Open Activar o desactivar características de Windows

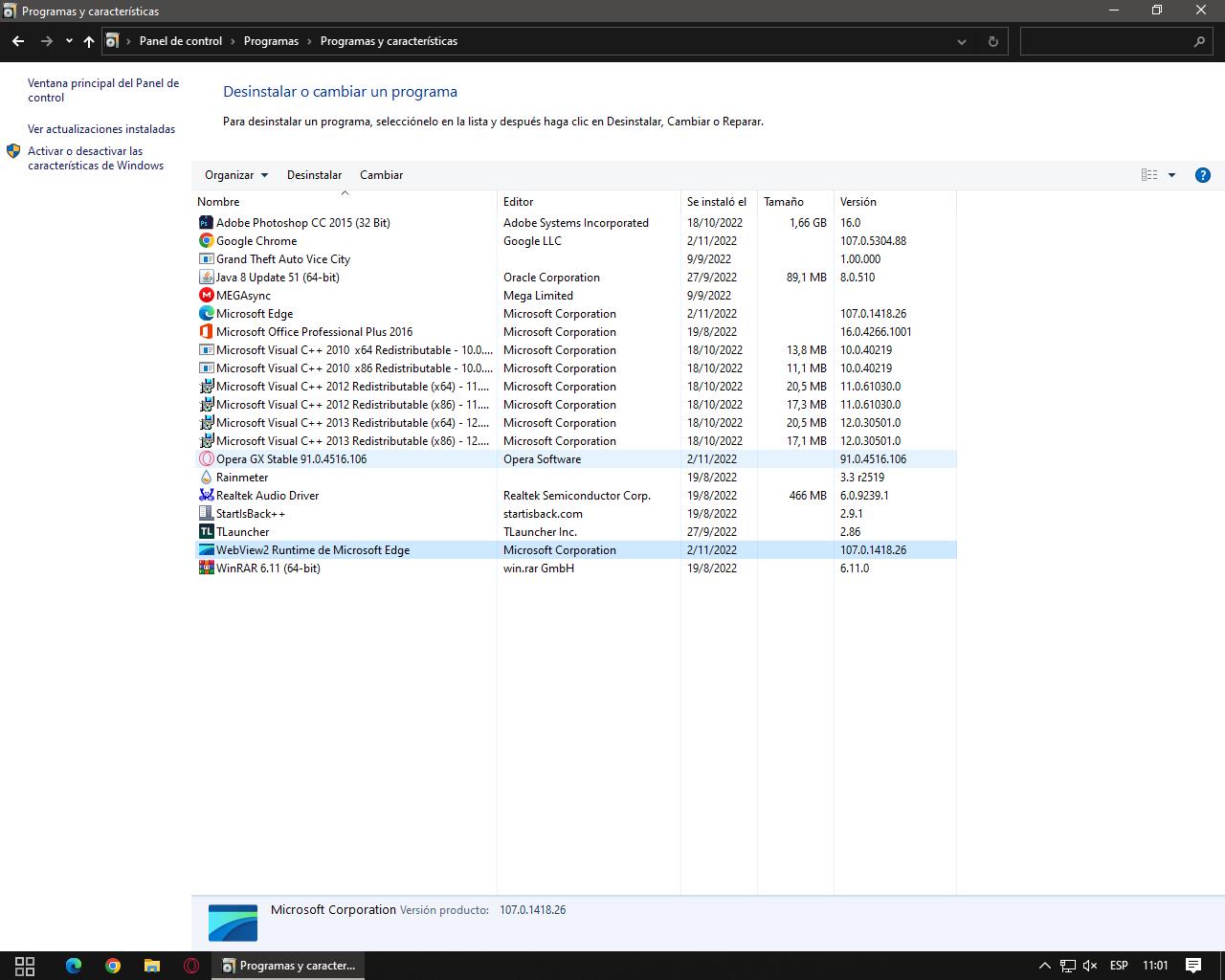(x=96, y=158)
